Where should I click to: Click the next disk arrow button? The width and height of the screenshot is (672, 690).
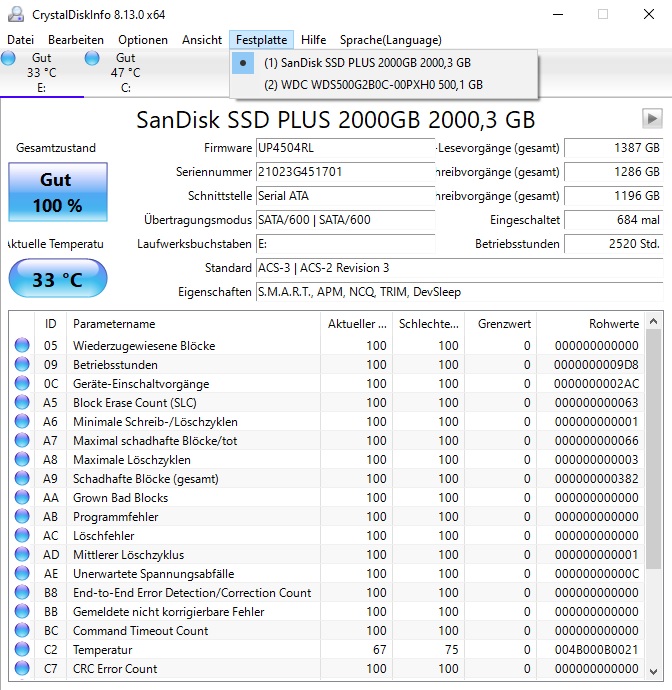652,118
